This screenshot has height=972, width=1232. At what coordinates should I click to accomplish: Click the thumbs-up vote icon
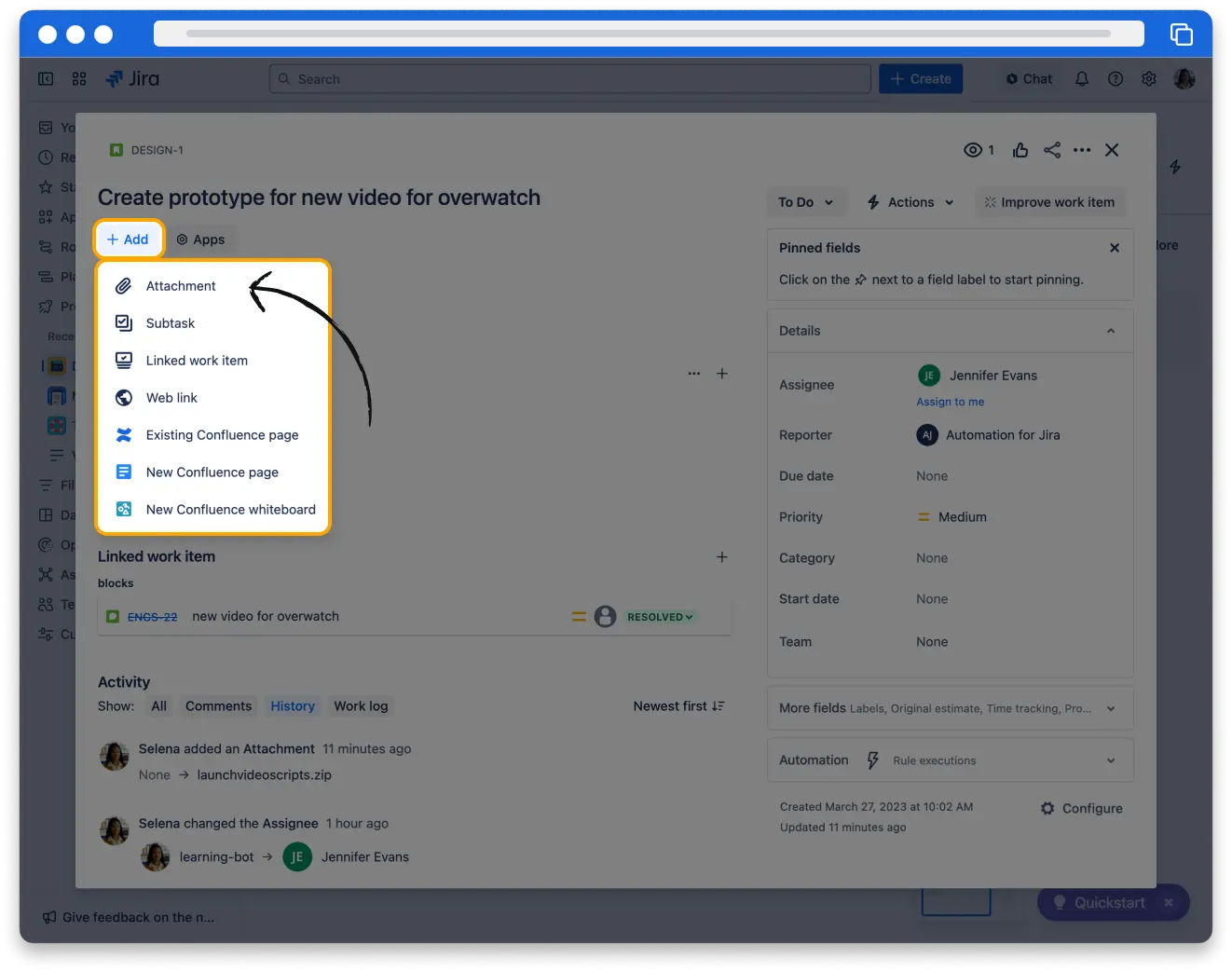coord(1020,150)
